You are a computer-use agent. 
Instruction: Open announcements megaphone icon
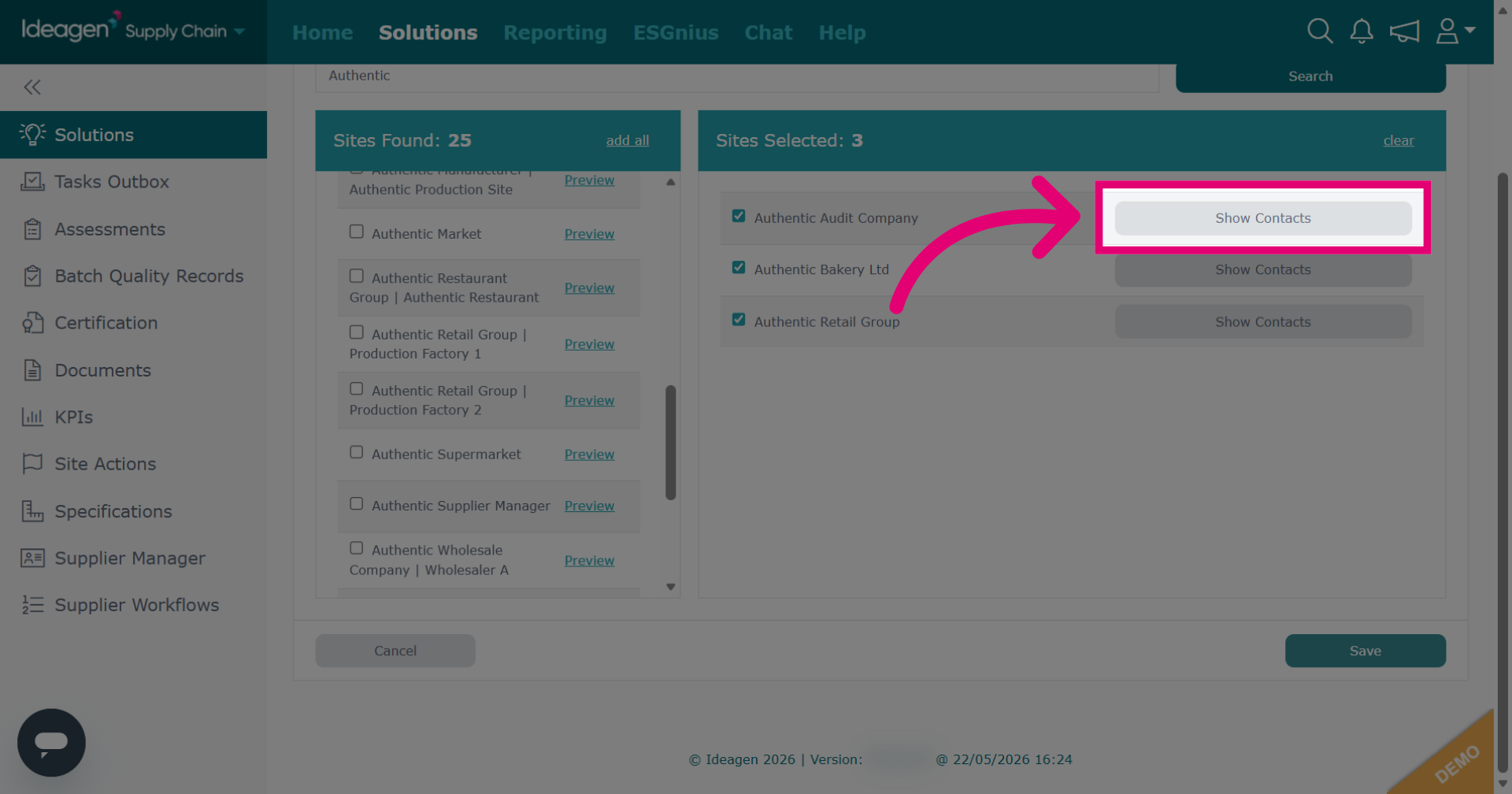[x=1405, y=32]
